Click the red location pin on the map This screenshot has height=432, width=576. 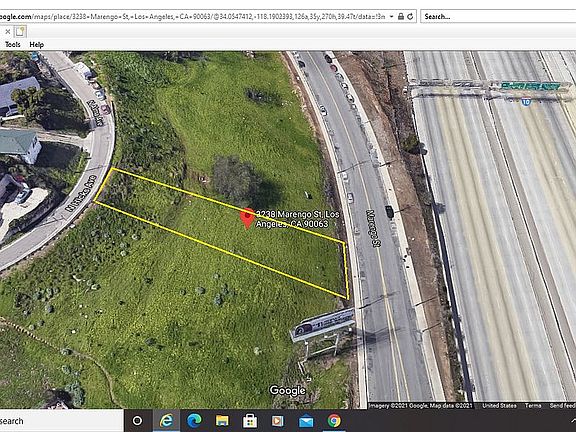tap(247, 218)
